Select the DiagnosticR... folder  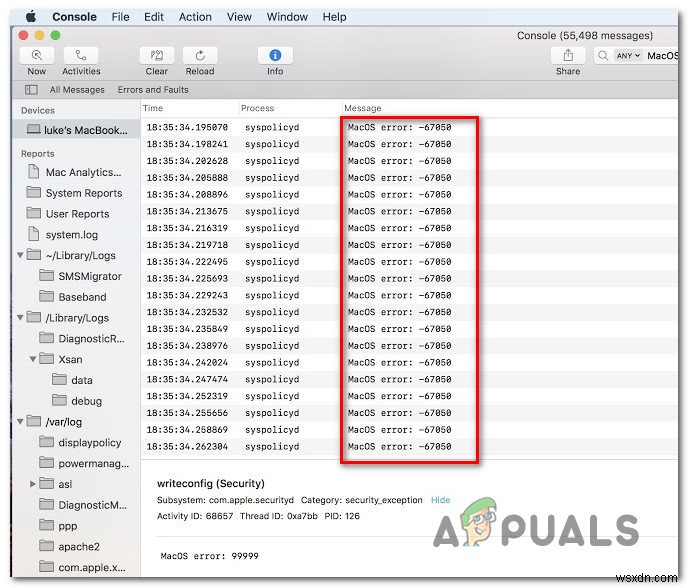[x=82, y=338]
